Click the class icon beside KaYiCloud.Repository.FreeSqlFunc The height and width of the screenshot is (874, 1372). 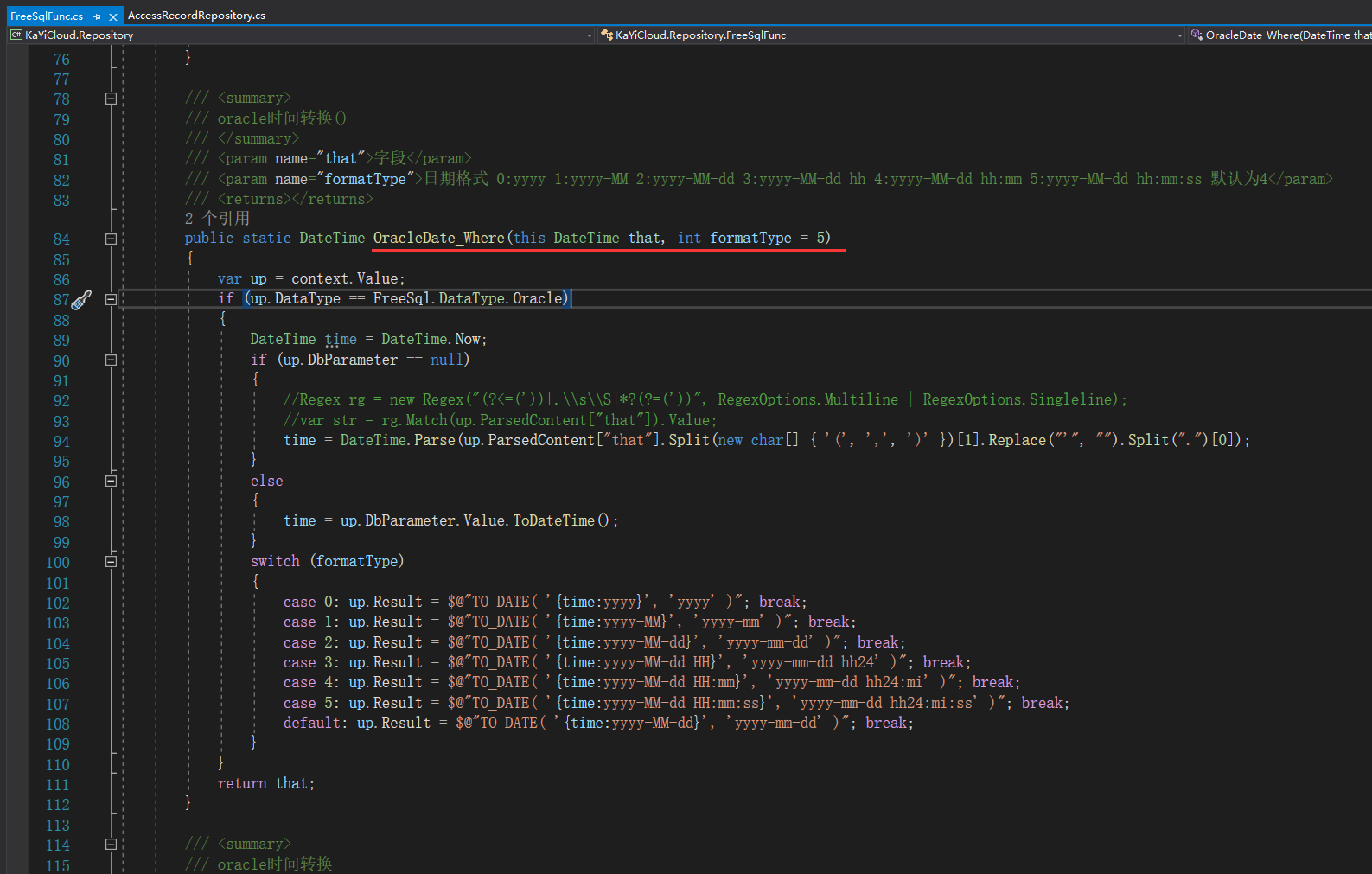[x=607, y=35]
